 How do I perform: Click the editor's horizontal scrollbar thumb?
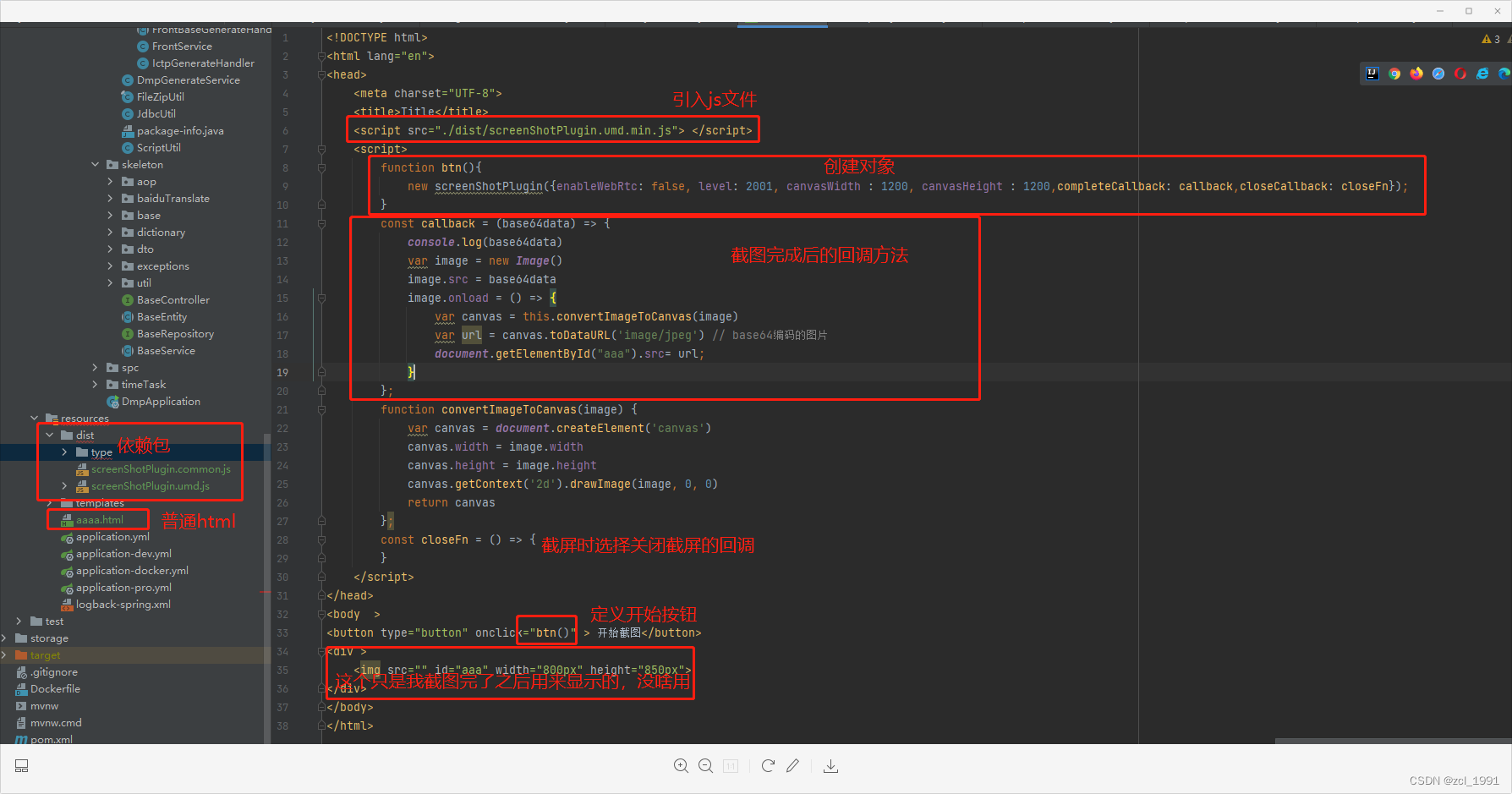1392,741
